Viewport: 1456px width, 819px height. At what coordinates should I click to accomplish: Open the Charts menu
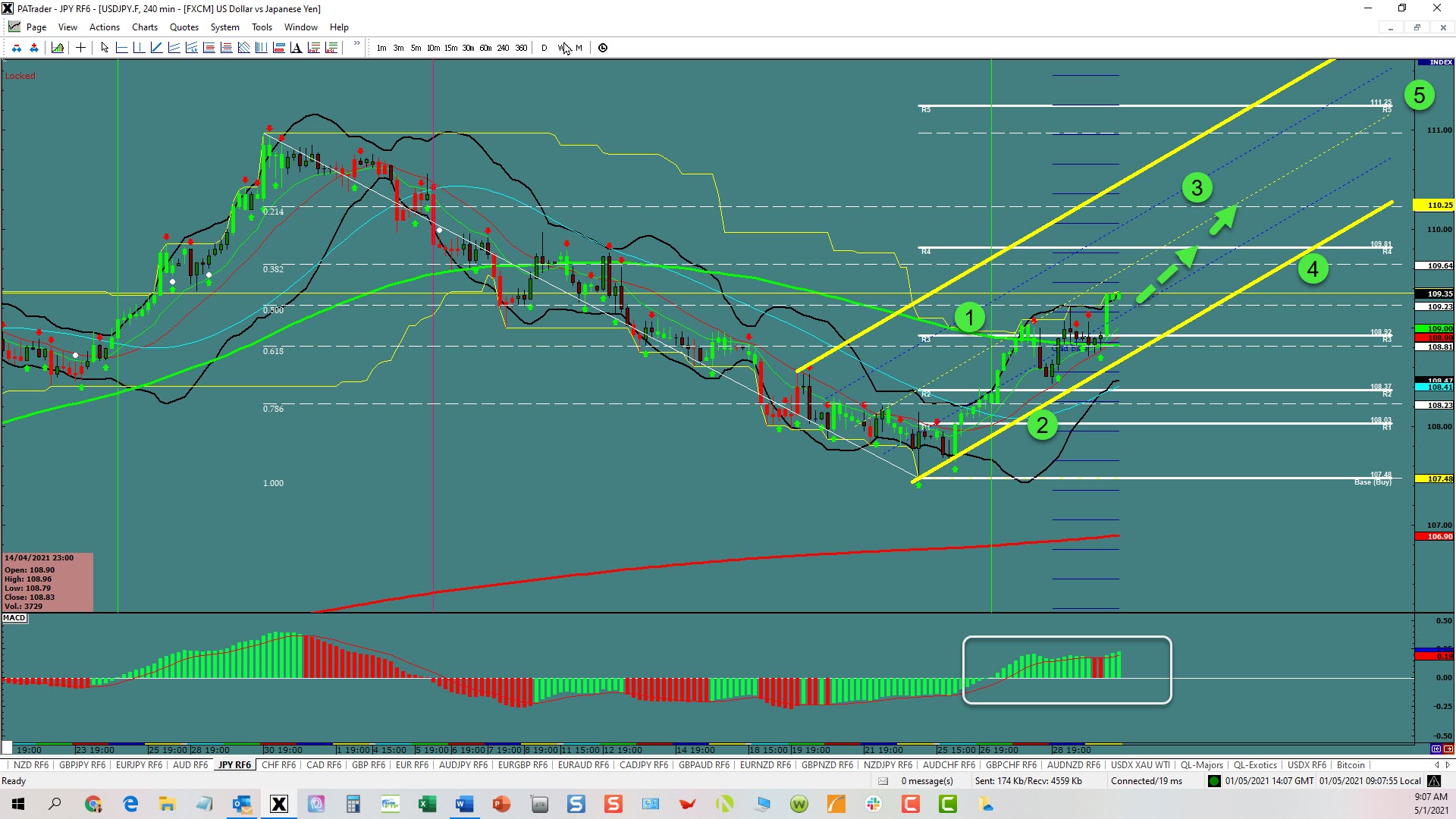click(x=144, y=27)
